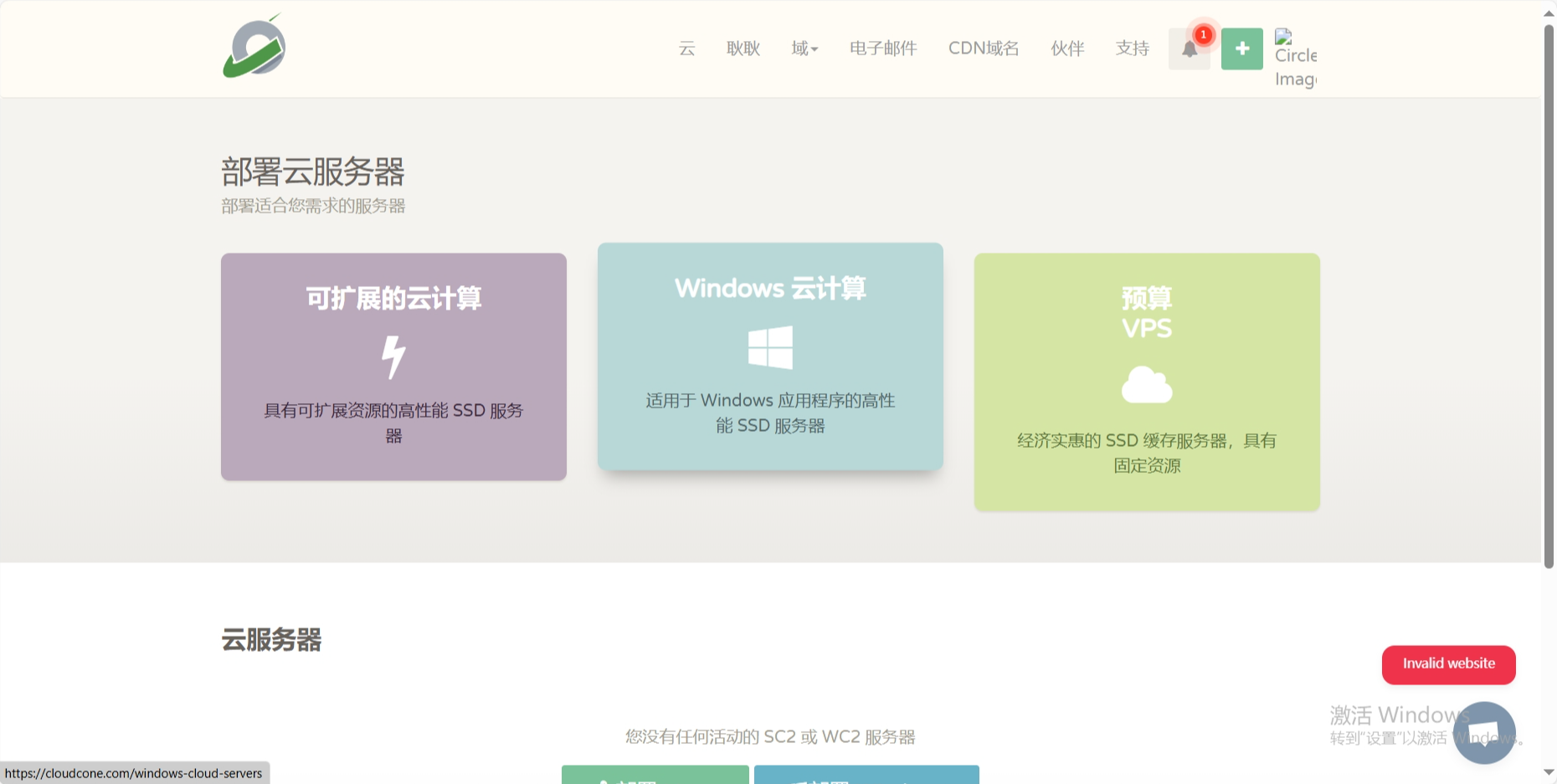
Task: Click the cloud icon on 预算 VPS card
Action: (1147, 386)
